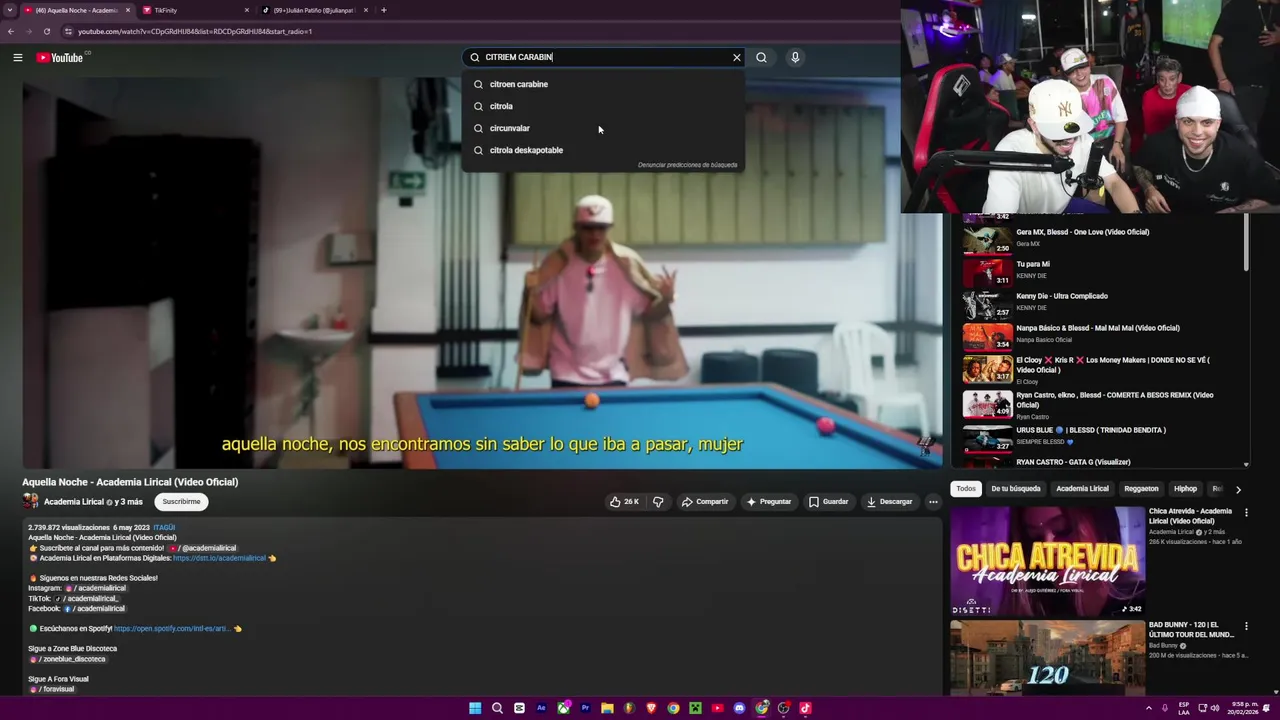Open the Windows Start menu
1280x720 pixels.
click(475, 708)
